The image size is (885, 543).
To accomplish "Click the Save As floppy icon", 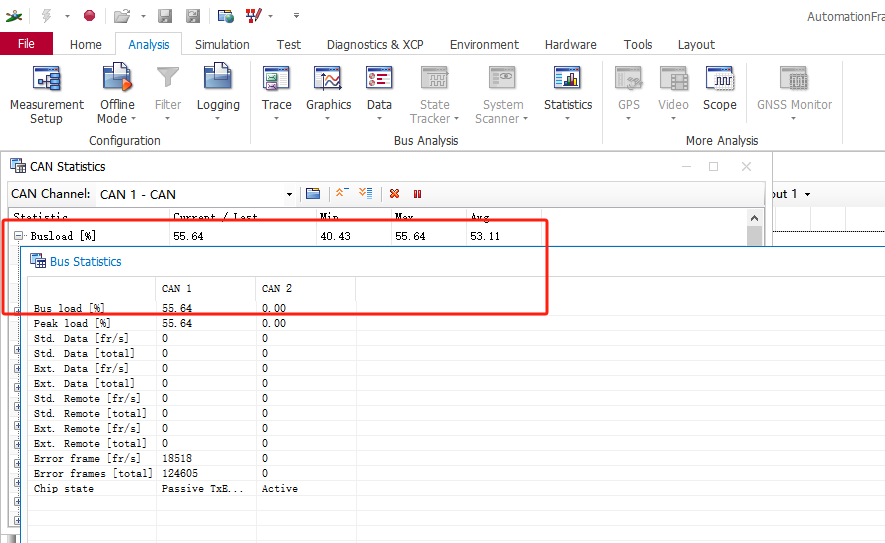I will coord(193,16).
